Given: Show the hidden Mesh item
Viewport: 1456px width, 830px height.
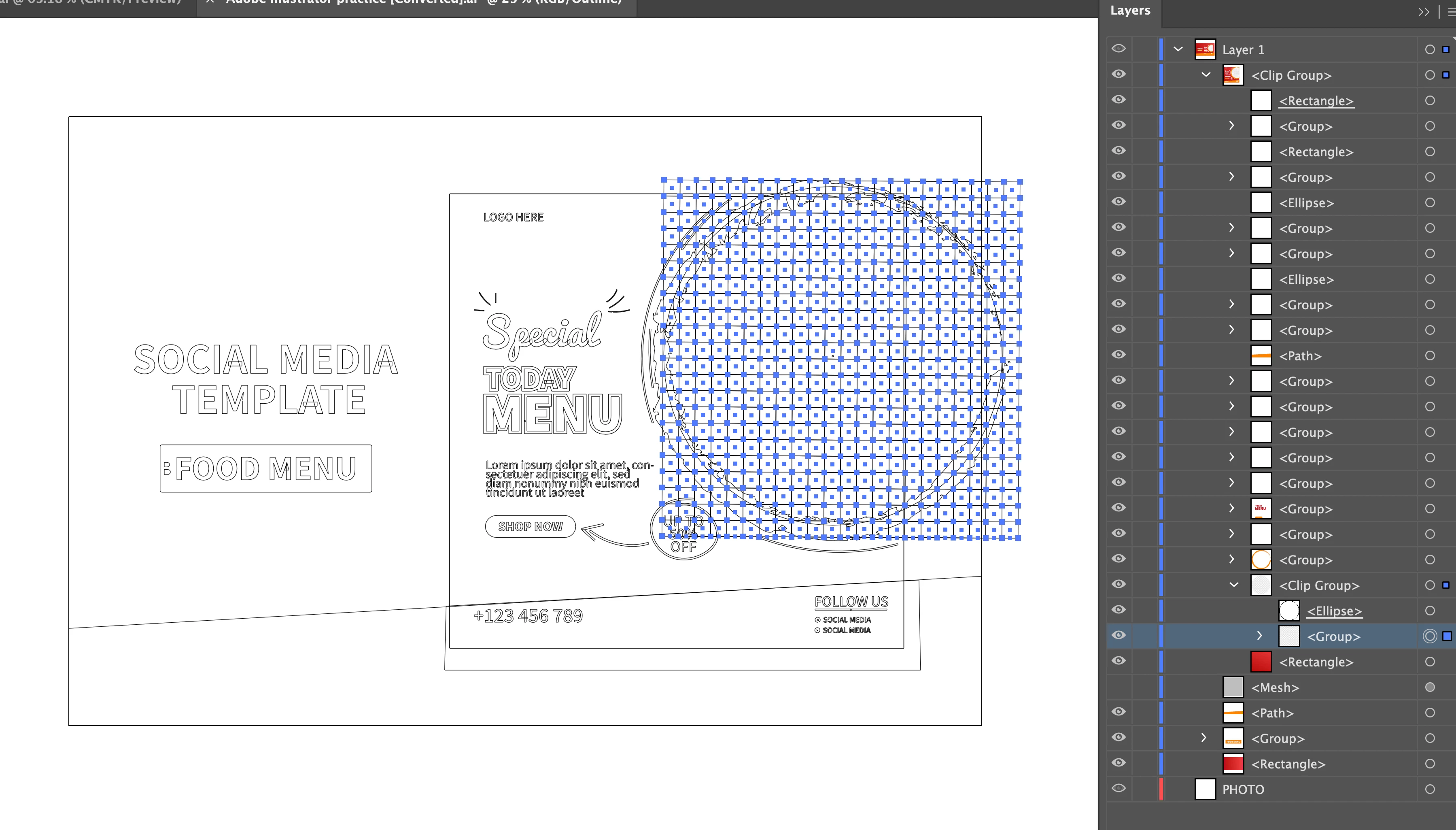Looking at the screenshot, I should pyautogui.click(x=1119, y=687).
